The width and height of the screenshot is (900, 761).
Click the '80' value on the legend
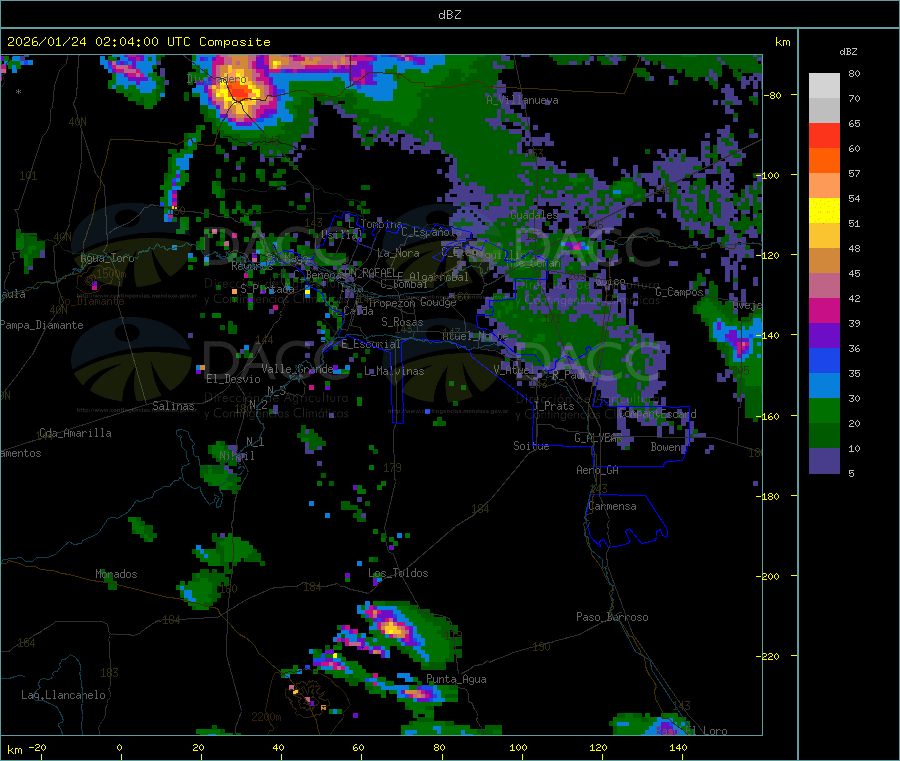click(854, 73)
